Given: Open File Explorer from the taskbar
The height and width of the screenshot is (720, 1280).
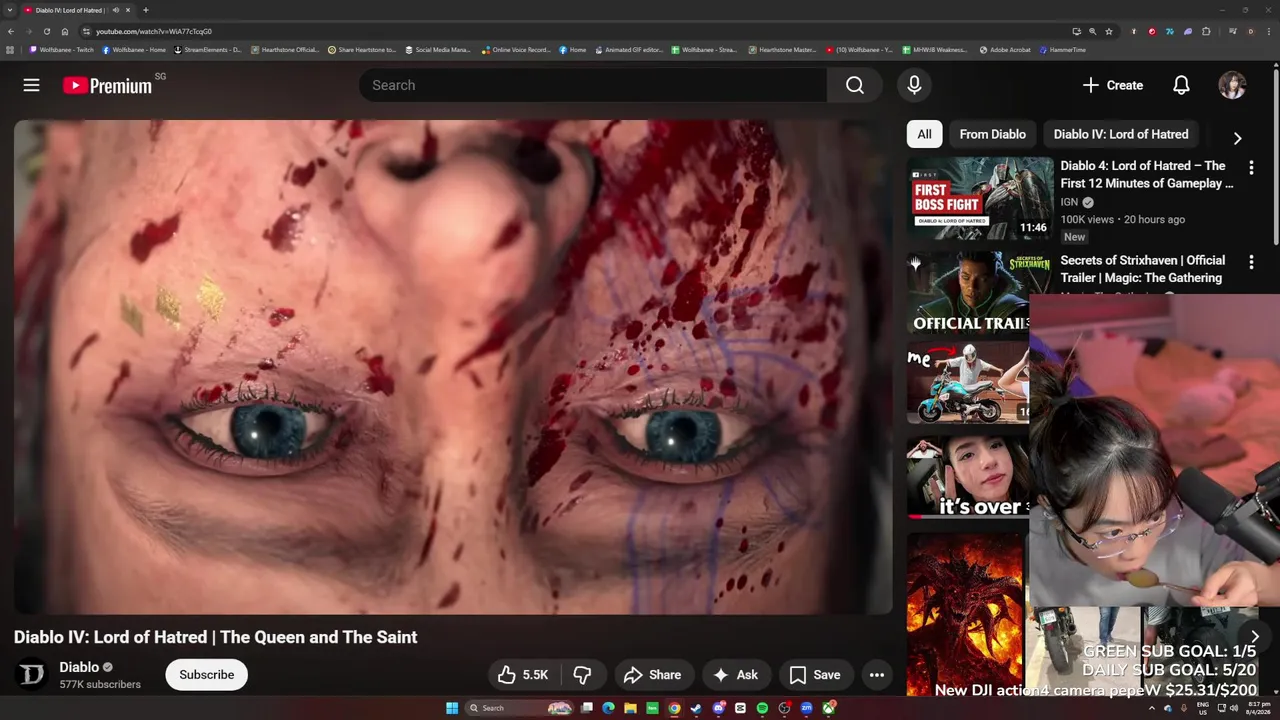Looking at the screenshot, I should [630, 708].
